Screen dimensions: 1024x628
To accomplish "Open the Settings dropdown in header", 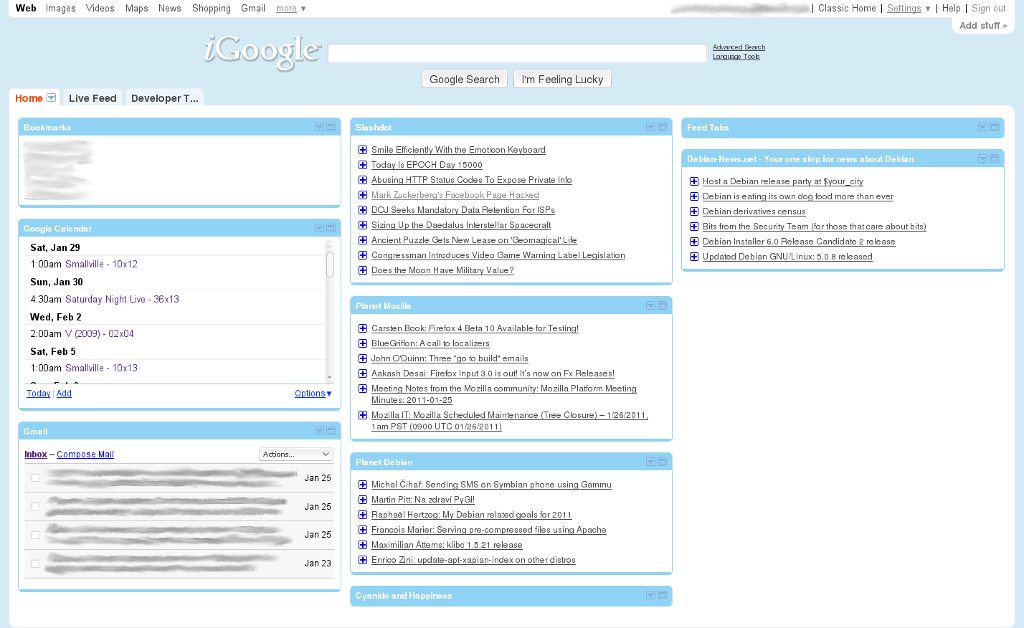I will (x=908, y=8).
